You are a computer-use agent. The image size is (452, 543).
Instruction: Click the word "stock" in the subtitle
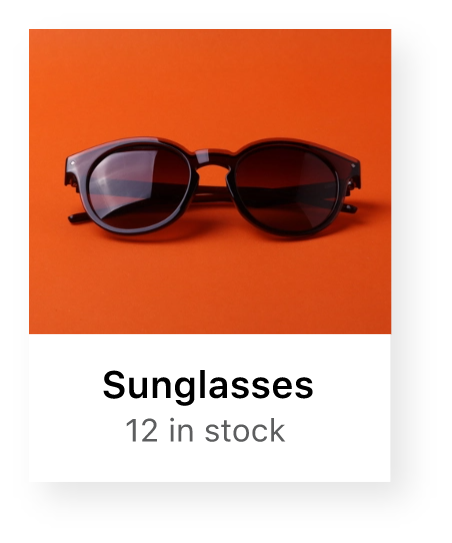coord(245,430)
